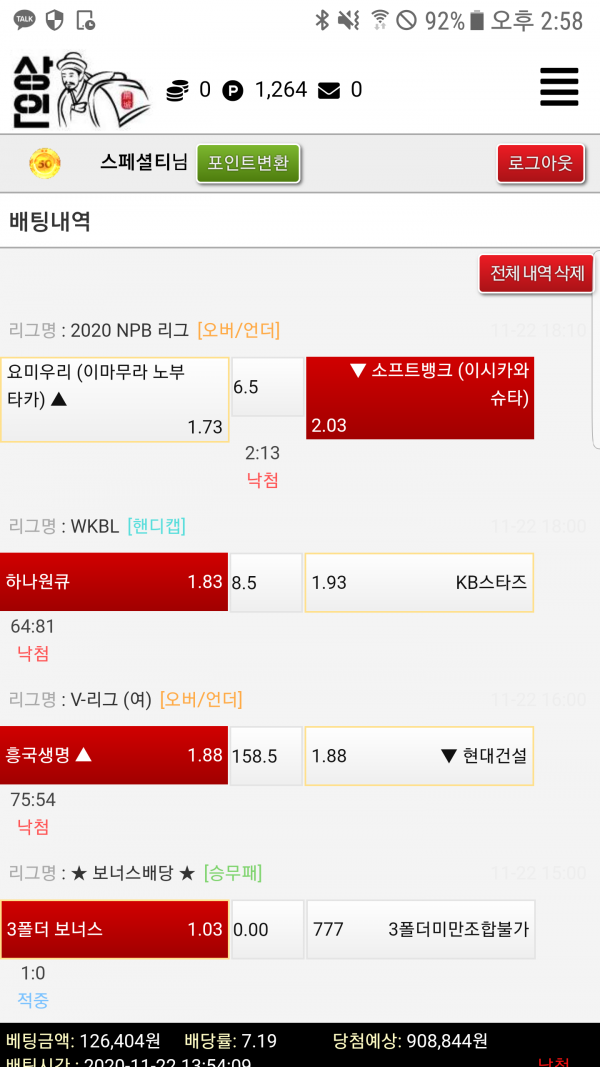Tap the coin stack balance icon

pyautogui.click(x=177, y=91)
